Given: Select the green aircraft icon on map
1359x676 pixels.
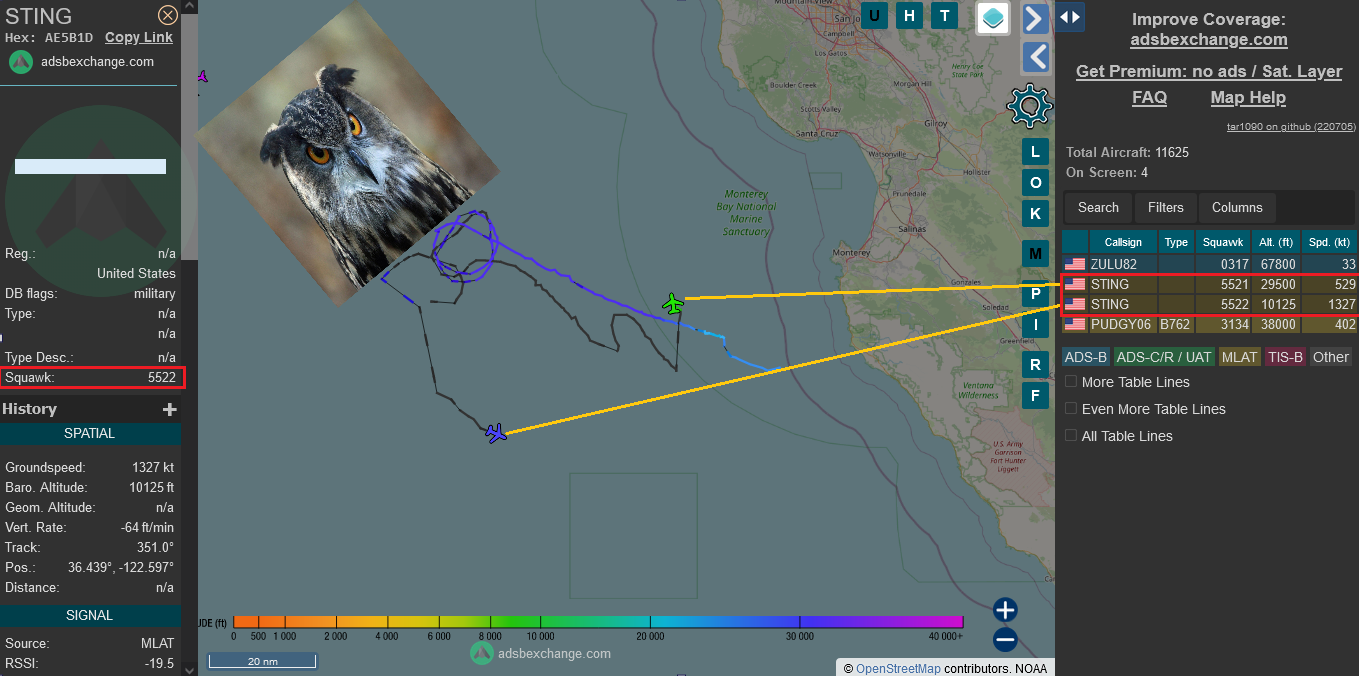Looking at the screenshot, I should [673, 302].
